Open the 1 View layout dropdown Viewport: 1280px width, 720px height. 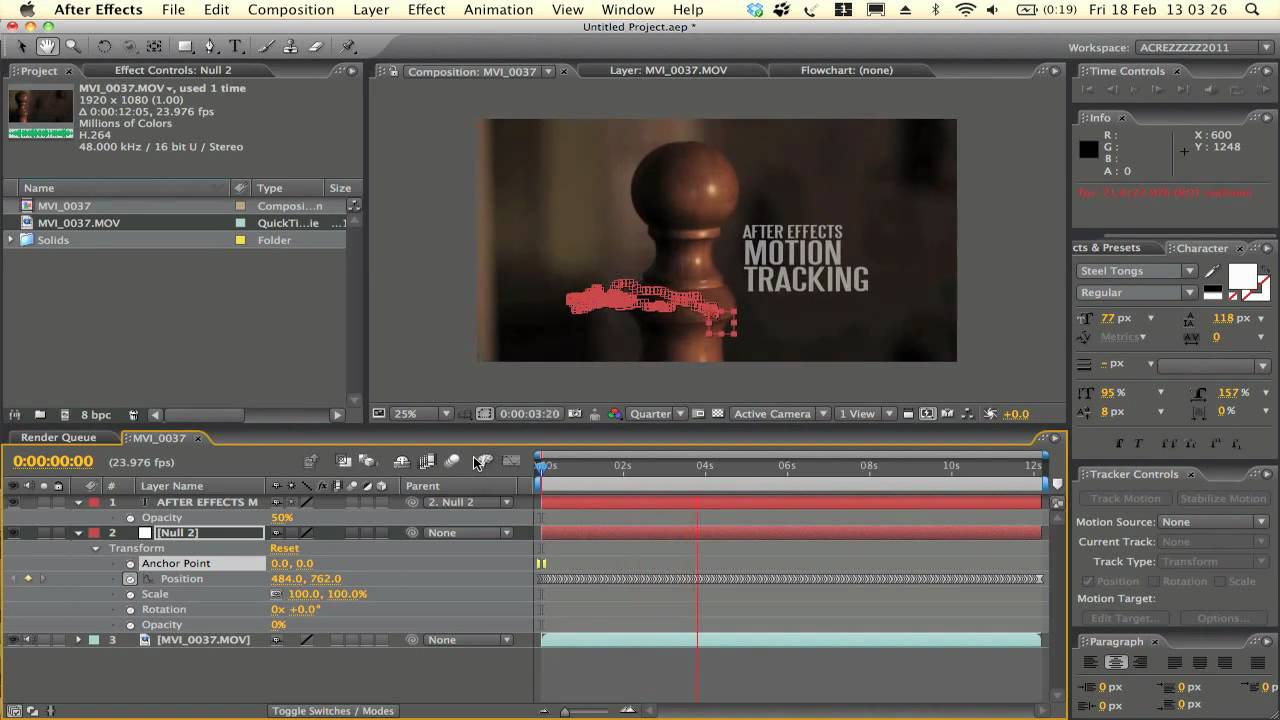(863, 414)
